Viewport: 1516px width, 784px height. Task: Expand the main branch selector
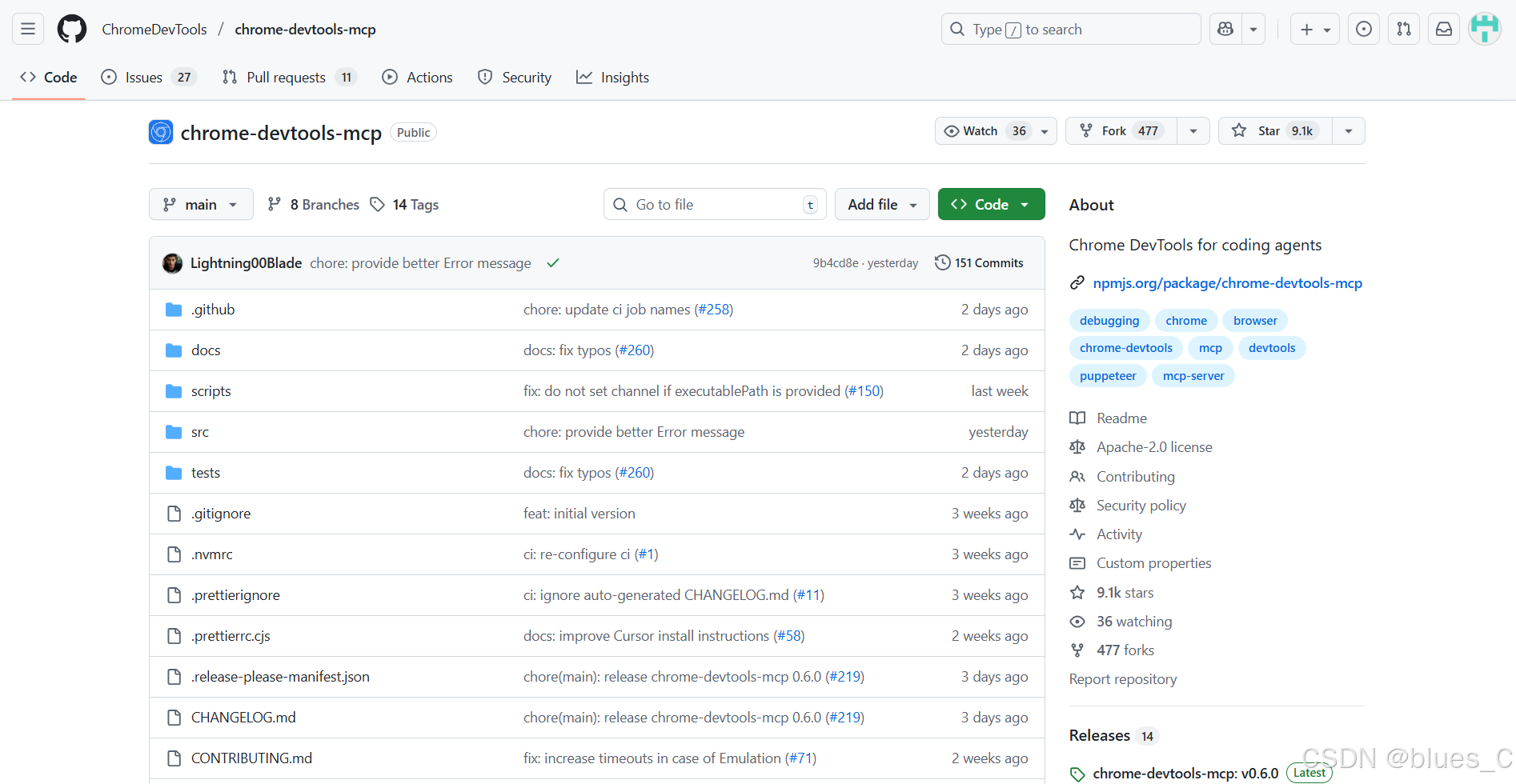[201, 204]
